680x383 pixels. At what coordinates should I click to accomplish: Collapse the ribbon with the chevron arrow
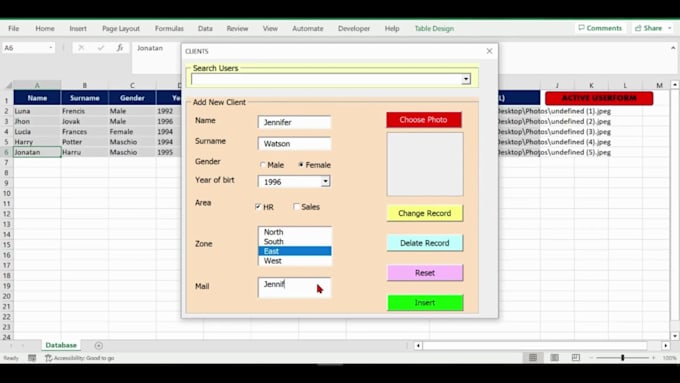tap(673, 48)
